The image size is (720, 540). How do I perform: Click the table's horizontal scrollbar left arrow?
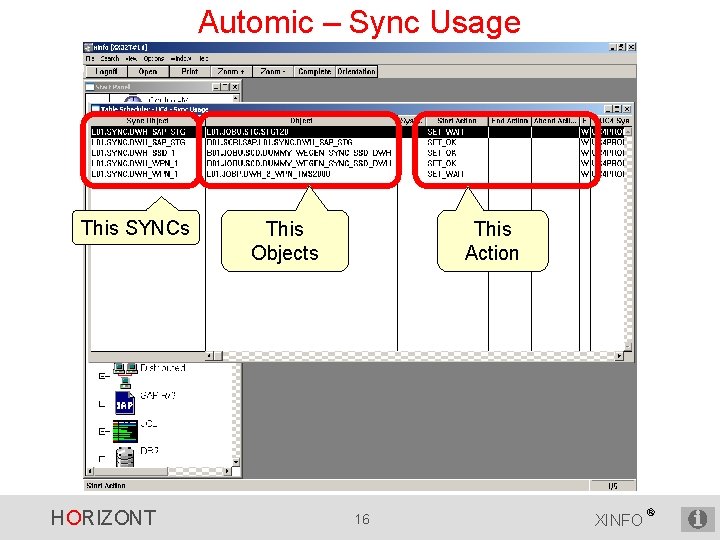point(209,356)
